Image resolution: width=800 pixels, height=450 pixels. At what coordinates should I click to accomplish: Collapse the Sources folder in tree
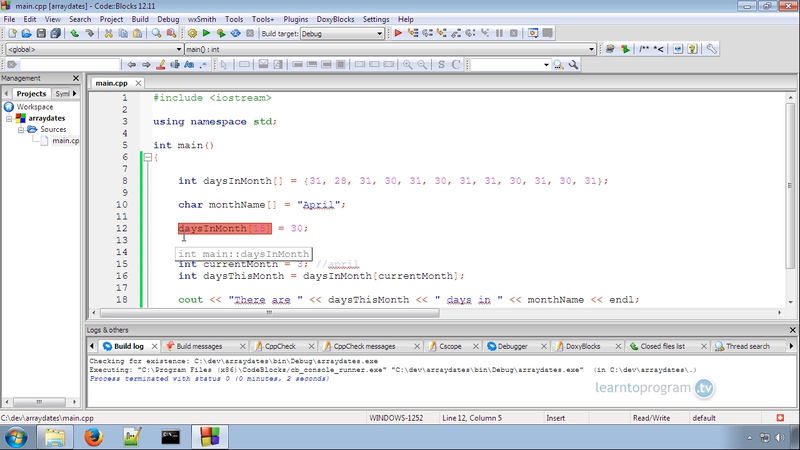22,129
